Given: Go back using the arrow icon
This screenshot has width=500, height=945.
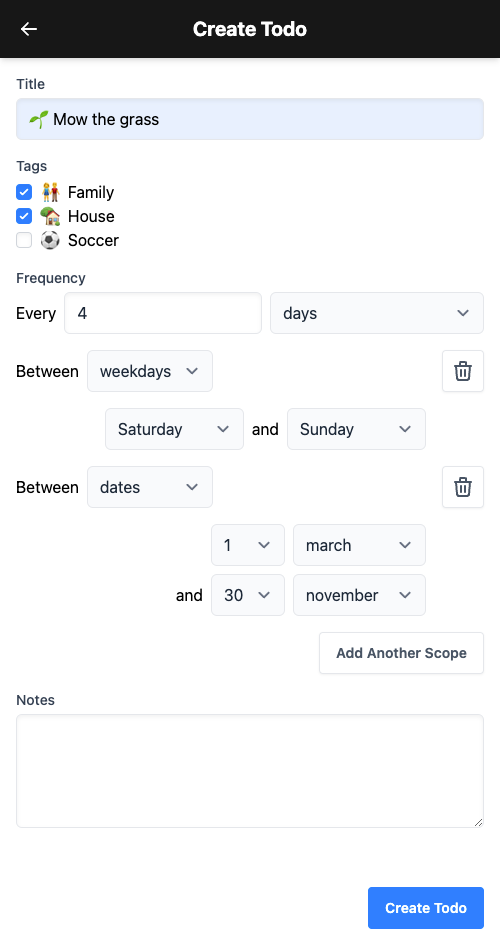Looking at the screenshot, I should 29,29.
